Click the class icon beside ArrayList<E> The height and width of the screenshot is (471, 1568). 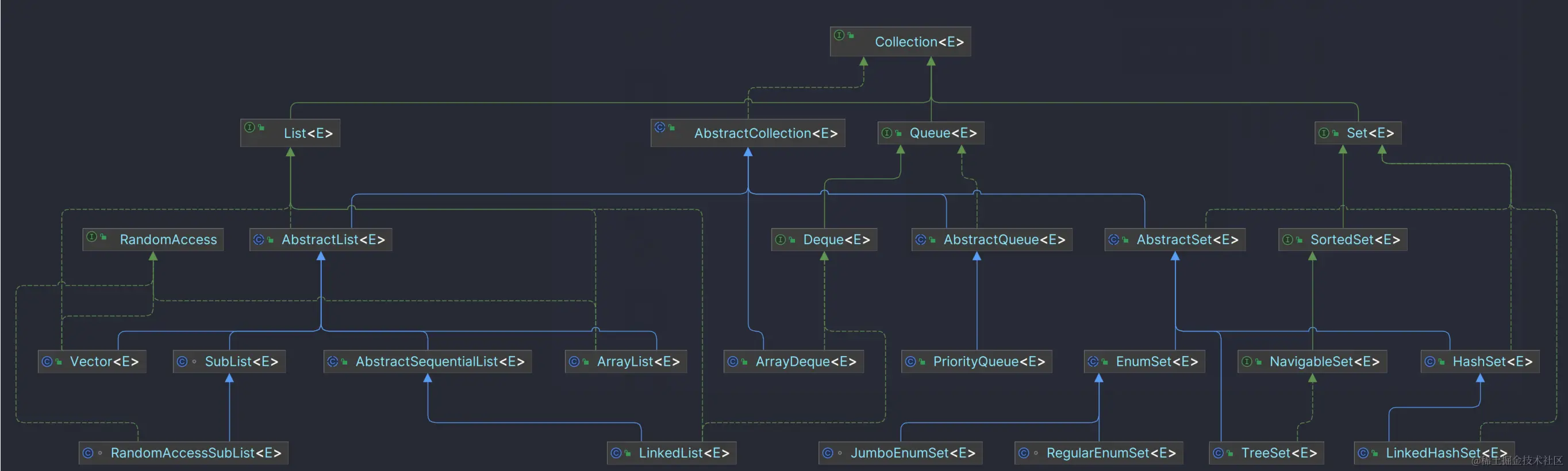[574, 361]
